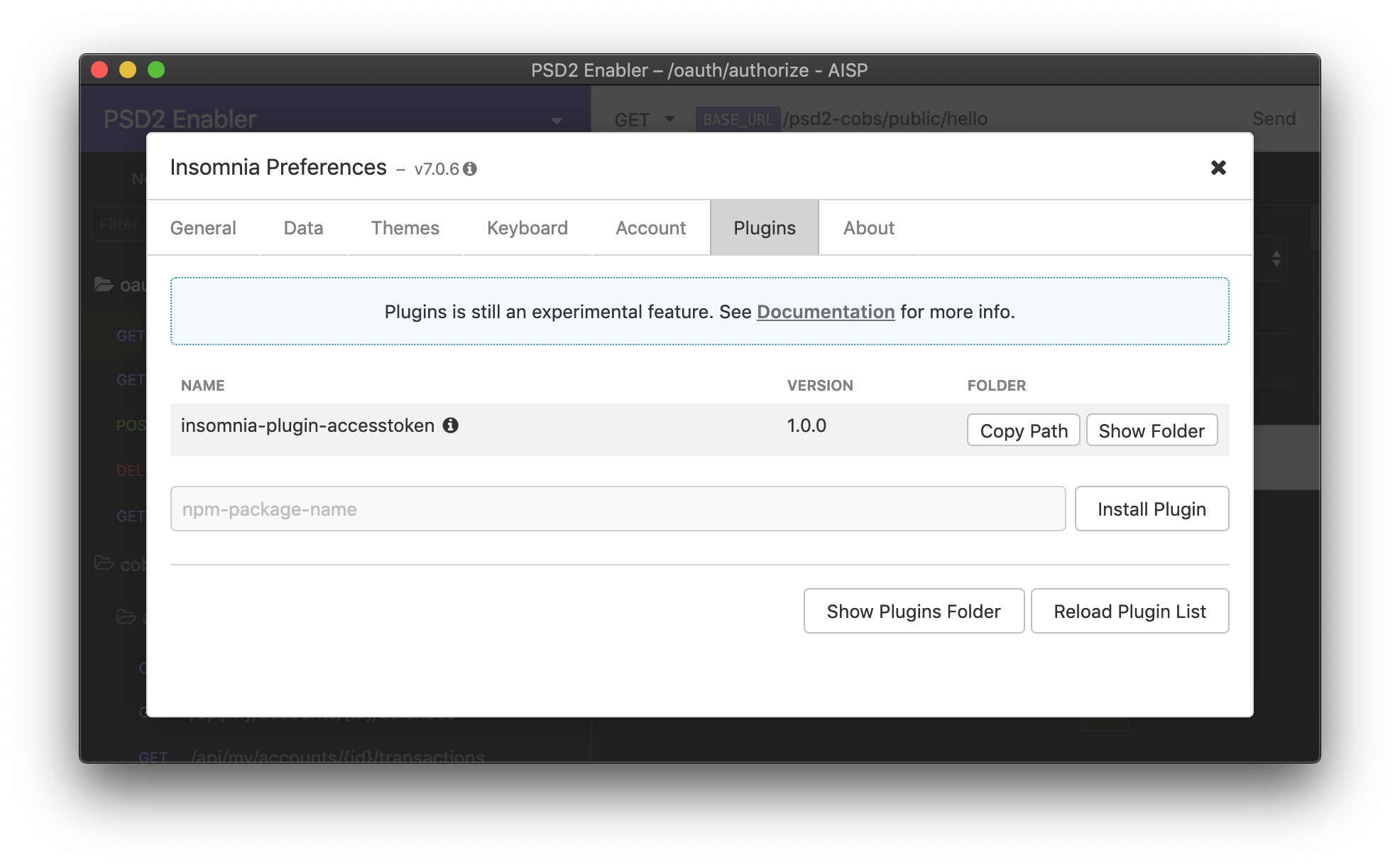Open the Themes tab

coord(405,228)
